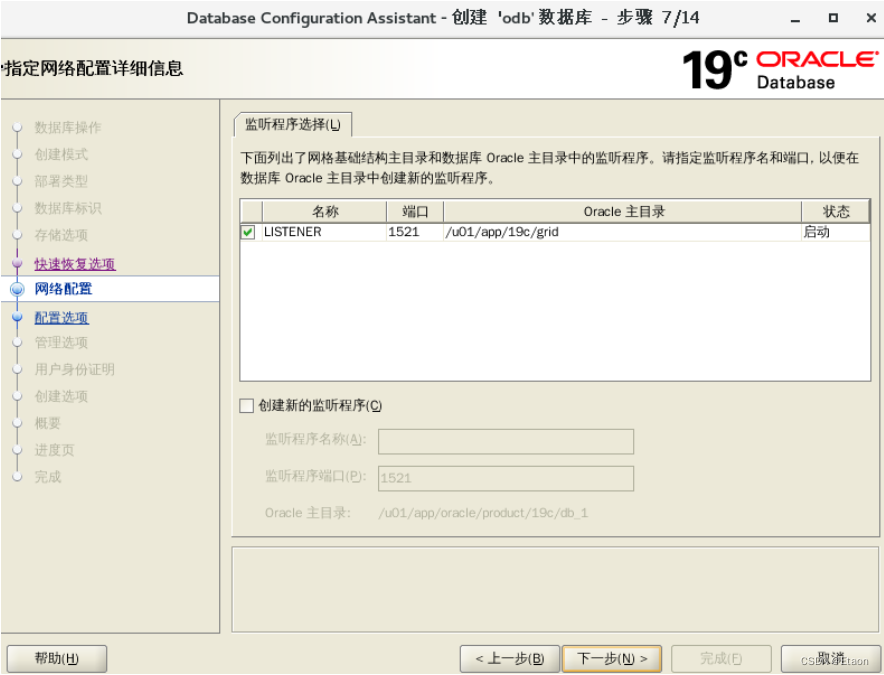Click the 端口 column header
Viewport: 884px width, 675px height.
[415, 211]
